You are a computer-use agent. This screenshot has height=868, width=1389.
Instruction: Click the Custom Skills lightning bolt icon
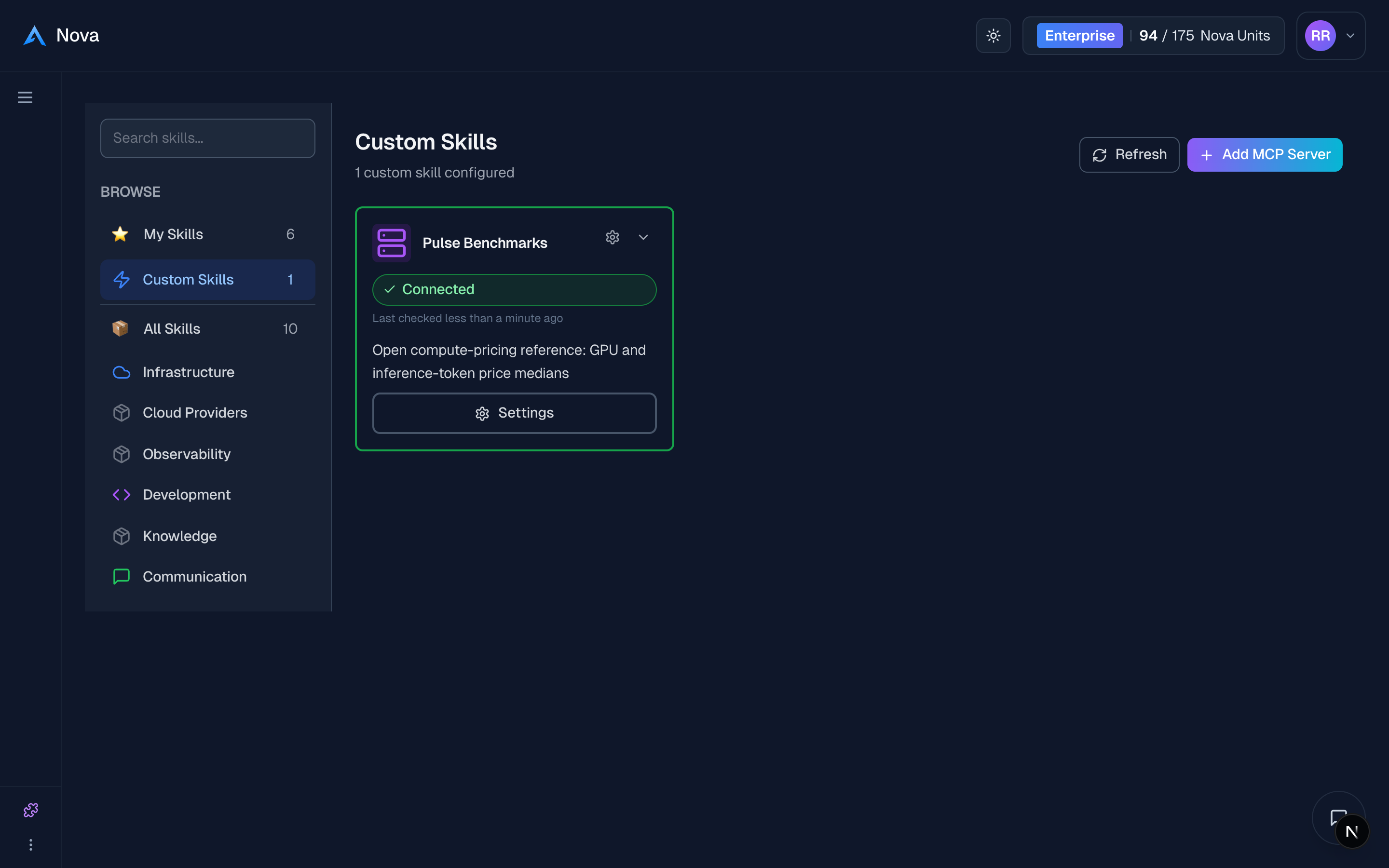coord(122,280)
